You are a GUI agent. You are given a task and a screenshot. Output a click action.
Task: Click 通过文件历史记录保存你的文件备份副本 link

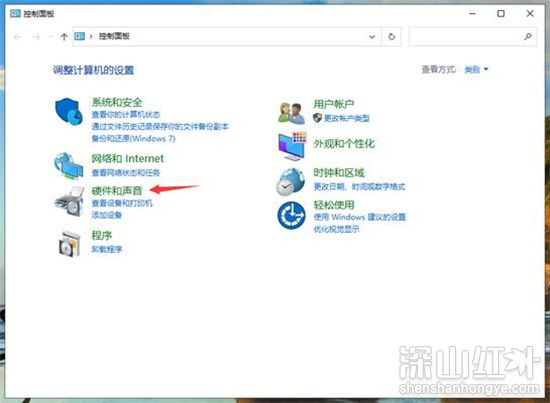click(160, 126)
